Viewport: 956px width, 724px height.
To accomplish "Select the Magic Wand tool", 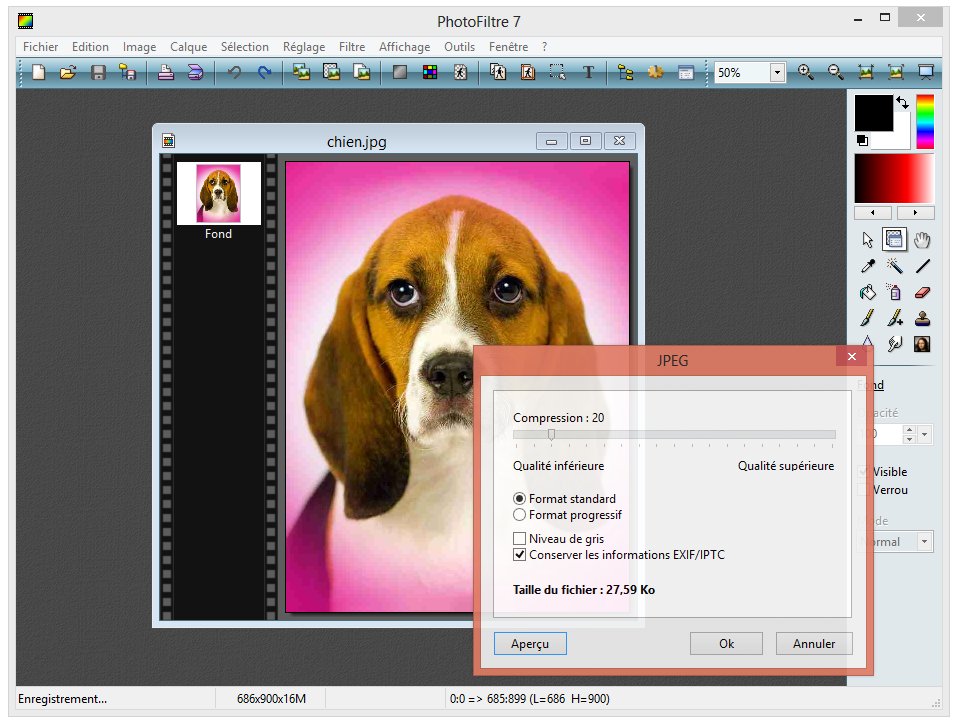I will click(x=895, y=266).
